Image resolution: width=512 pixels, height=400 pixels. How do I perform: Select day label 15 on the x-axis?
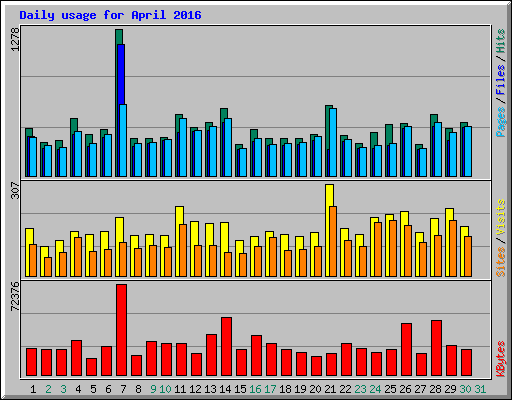coord(240,389)
